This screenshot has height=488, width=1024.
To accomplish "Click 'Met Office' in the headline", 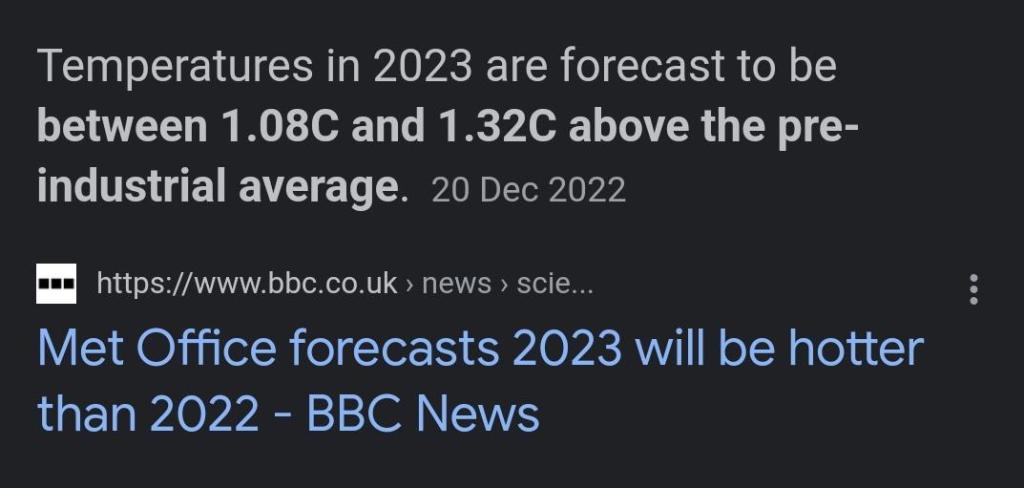I will pyautogui.click(x=157, y=350).
